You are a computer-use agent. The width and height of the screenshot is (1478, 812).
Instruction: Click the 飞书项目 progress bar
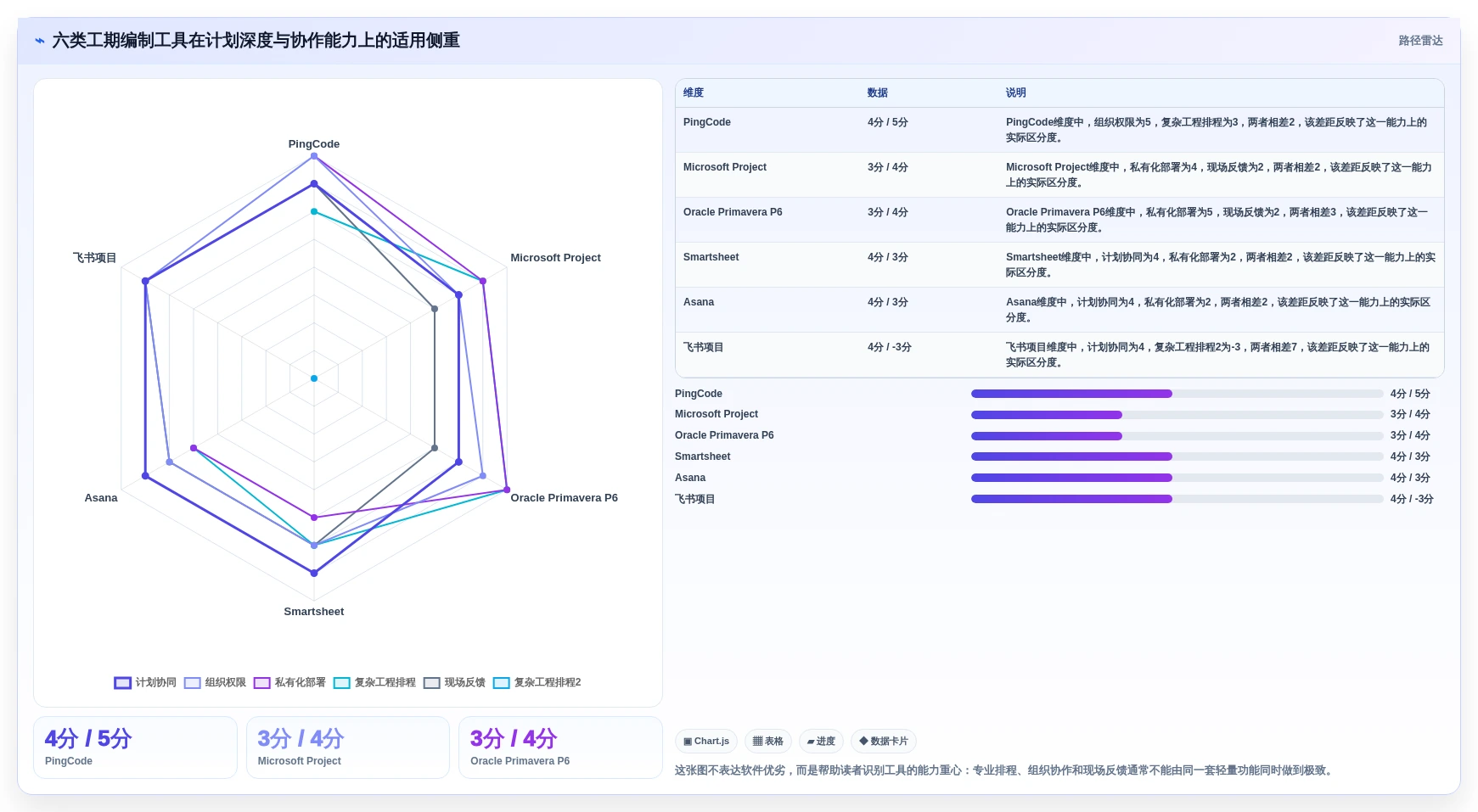tap(1177, 499)
